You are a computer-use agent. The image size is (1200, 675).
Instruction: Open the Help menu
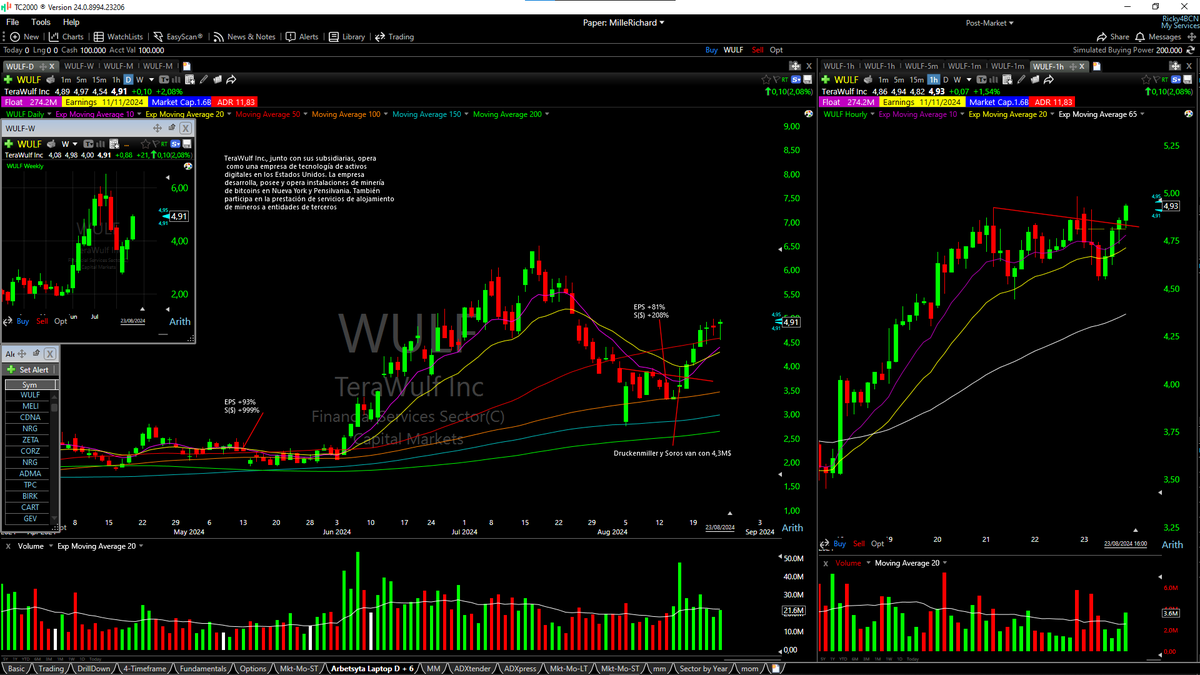point(71,22)
